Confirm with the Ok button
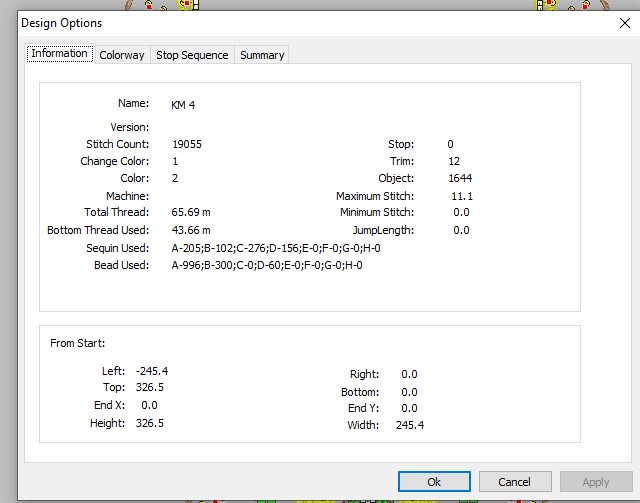640x503 pixels. click(434, 482)
